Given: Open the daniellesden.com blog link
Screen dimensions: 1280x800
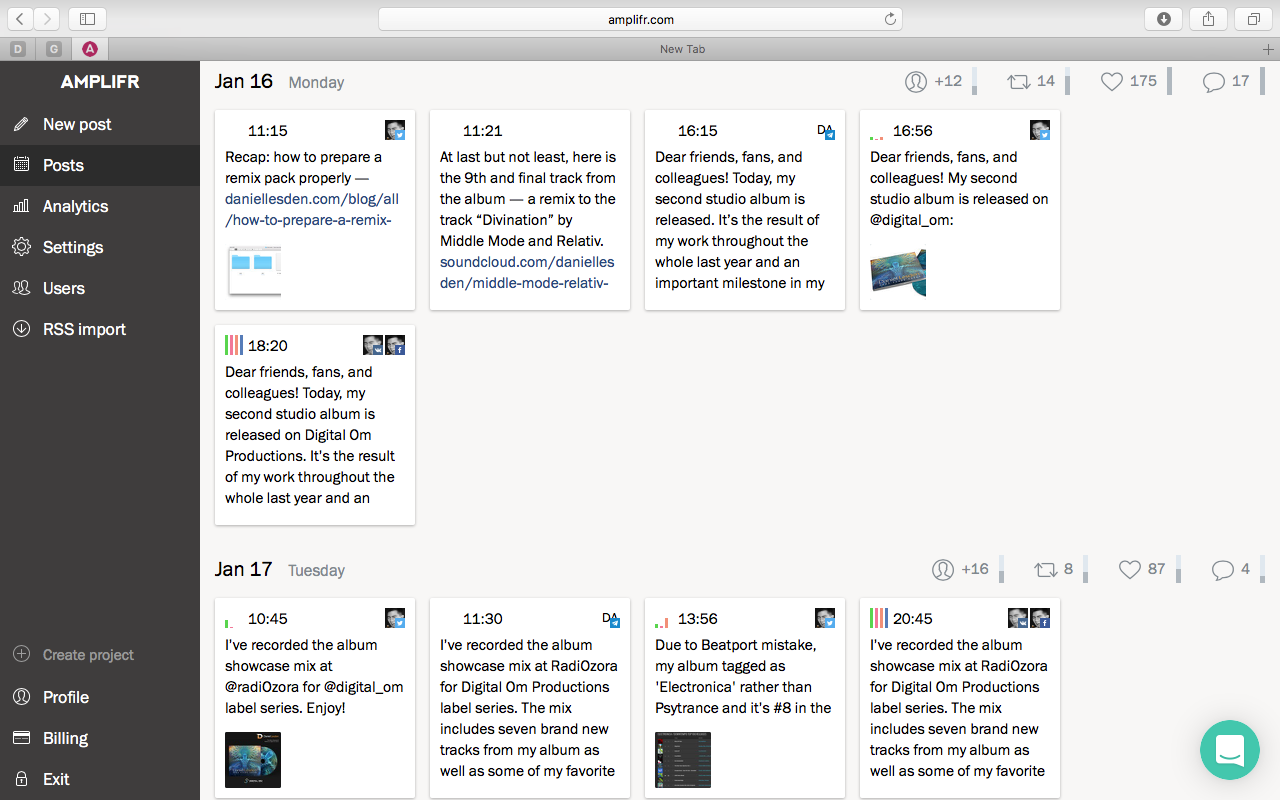Looking at the screenshot, I should [x=312, y=209].
